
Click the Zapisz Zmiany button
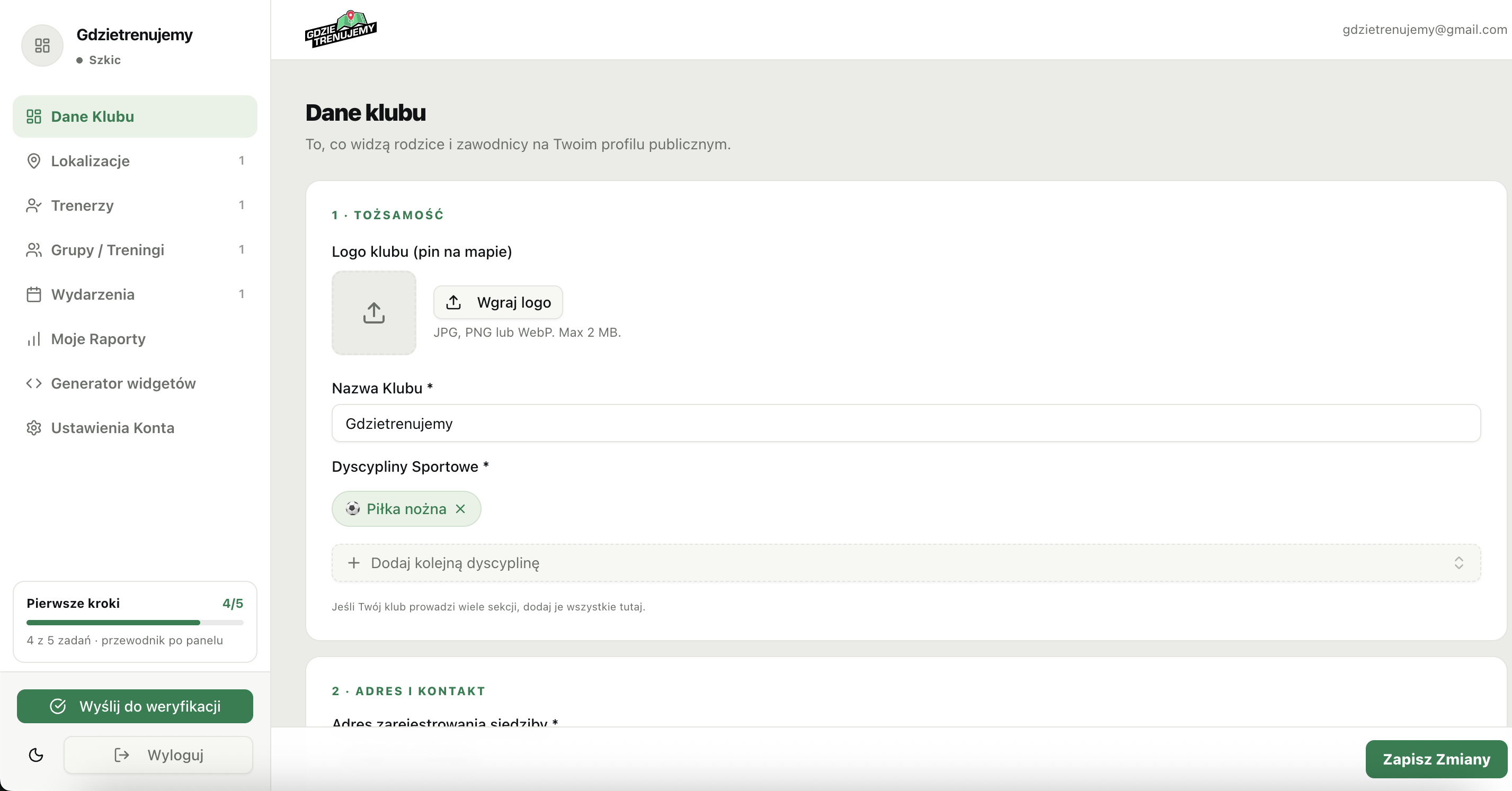[1436, 759]
